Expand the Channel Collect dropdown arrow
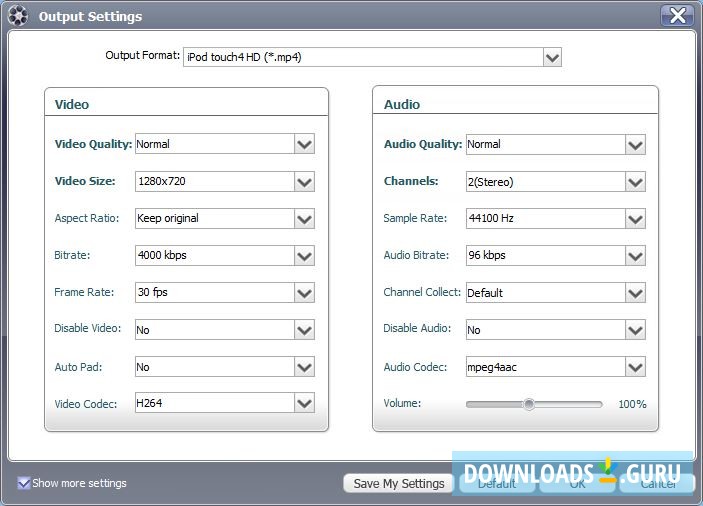 coord(635,293)
